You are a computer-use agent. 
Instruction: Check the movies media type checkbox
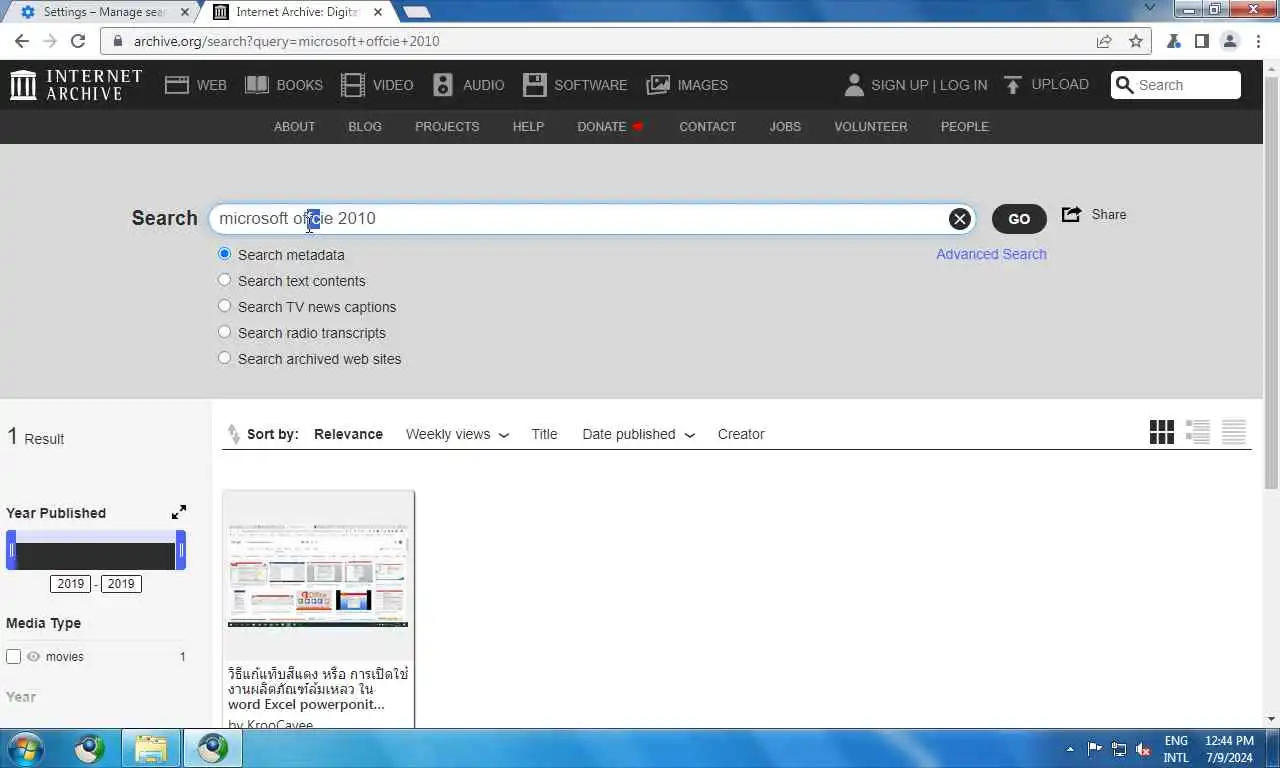pyautogui.click(x=13, y=657)
